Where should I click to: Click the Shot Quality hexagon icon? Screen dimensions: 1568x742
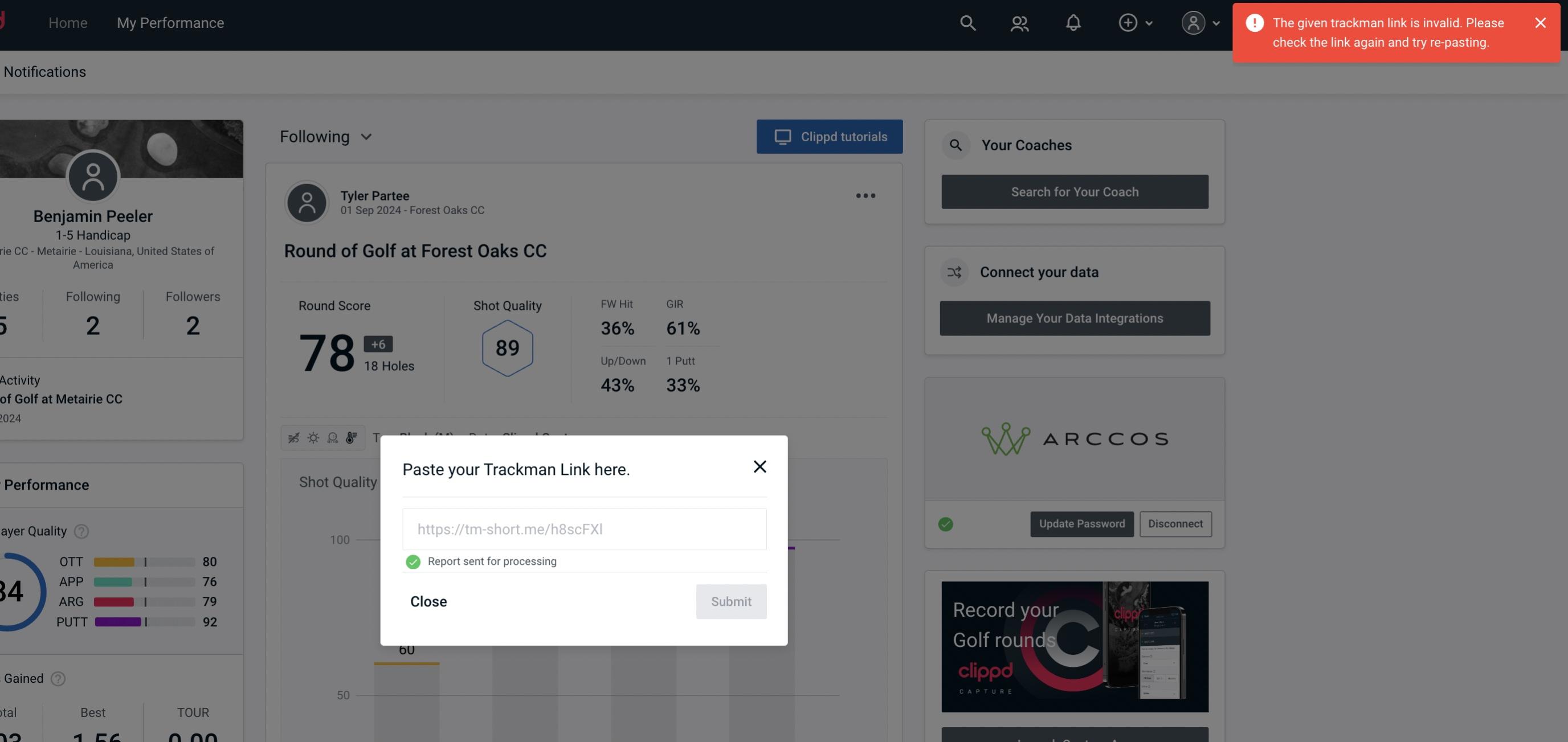coord(507,348)
